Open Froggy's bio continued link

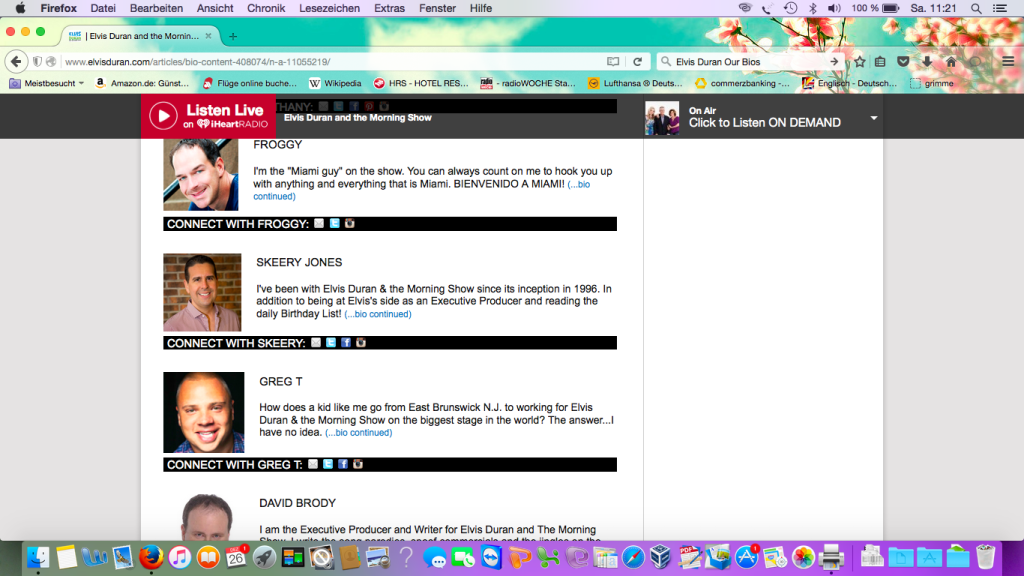tap(421, 190)
